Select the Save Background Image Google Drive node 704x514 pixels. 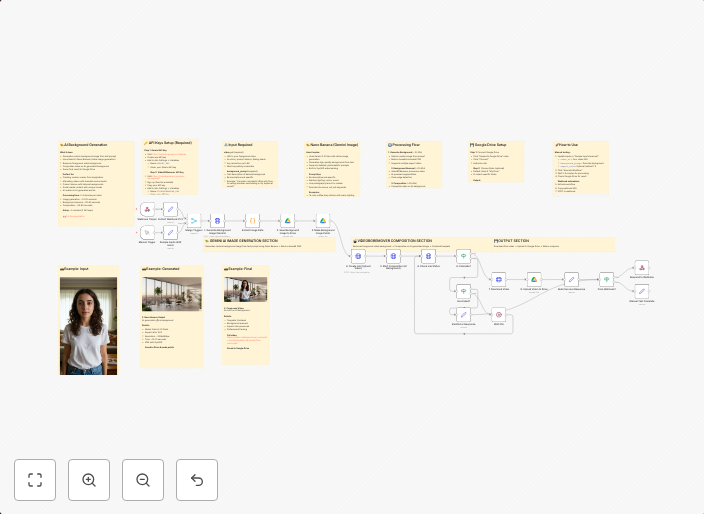tap(286, 220)
